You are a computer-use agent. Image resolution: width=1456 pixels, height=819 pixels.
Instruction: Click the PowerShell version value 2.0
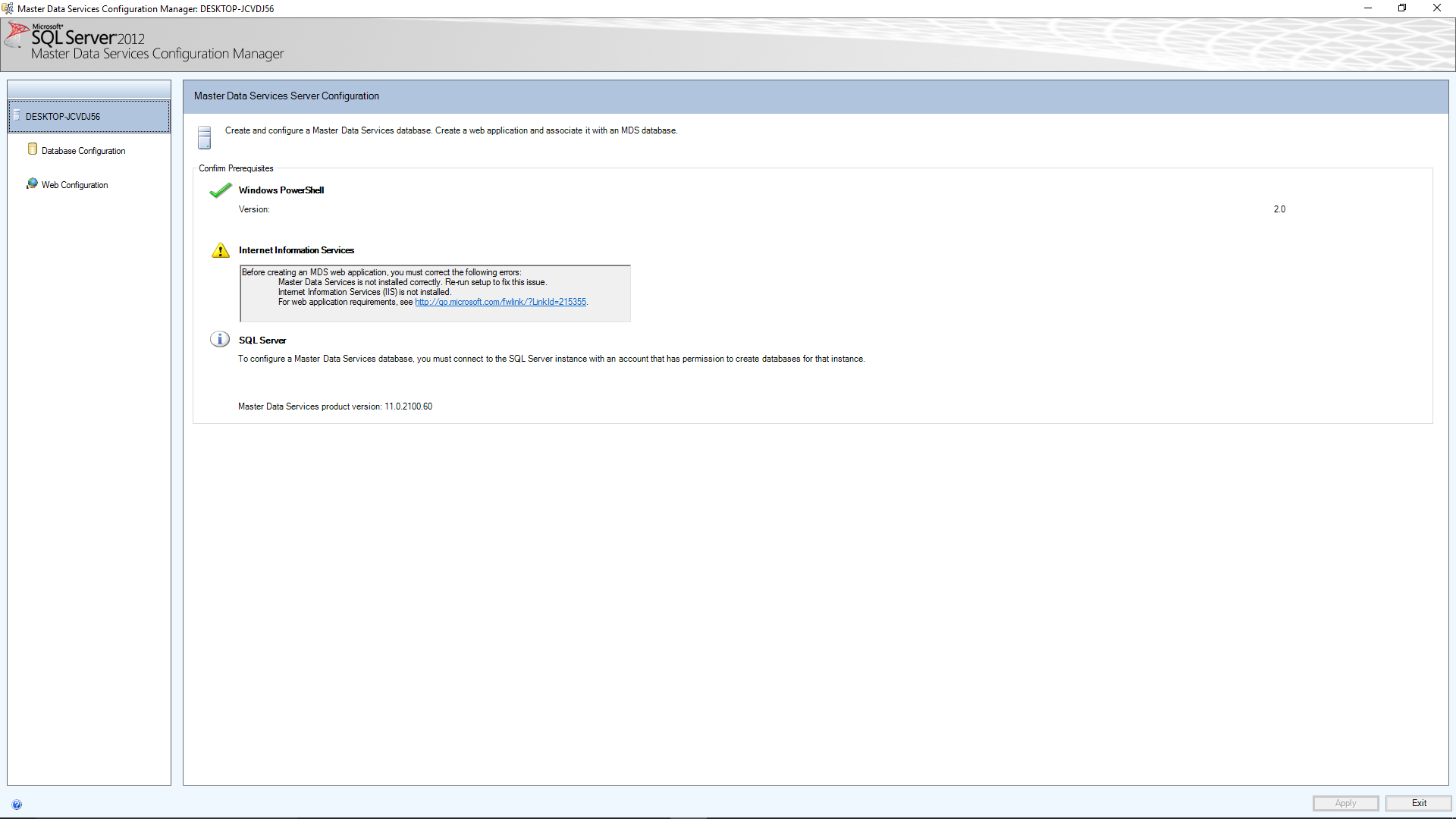(1279, 209)
